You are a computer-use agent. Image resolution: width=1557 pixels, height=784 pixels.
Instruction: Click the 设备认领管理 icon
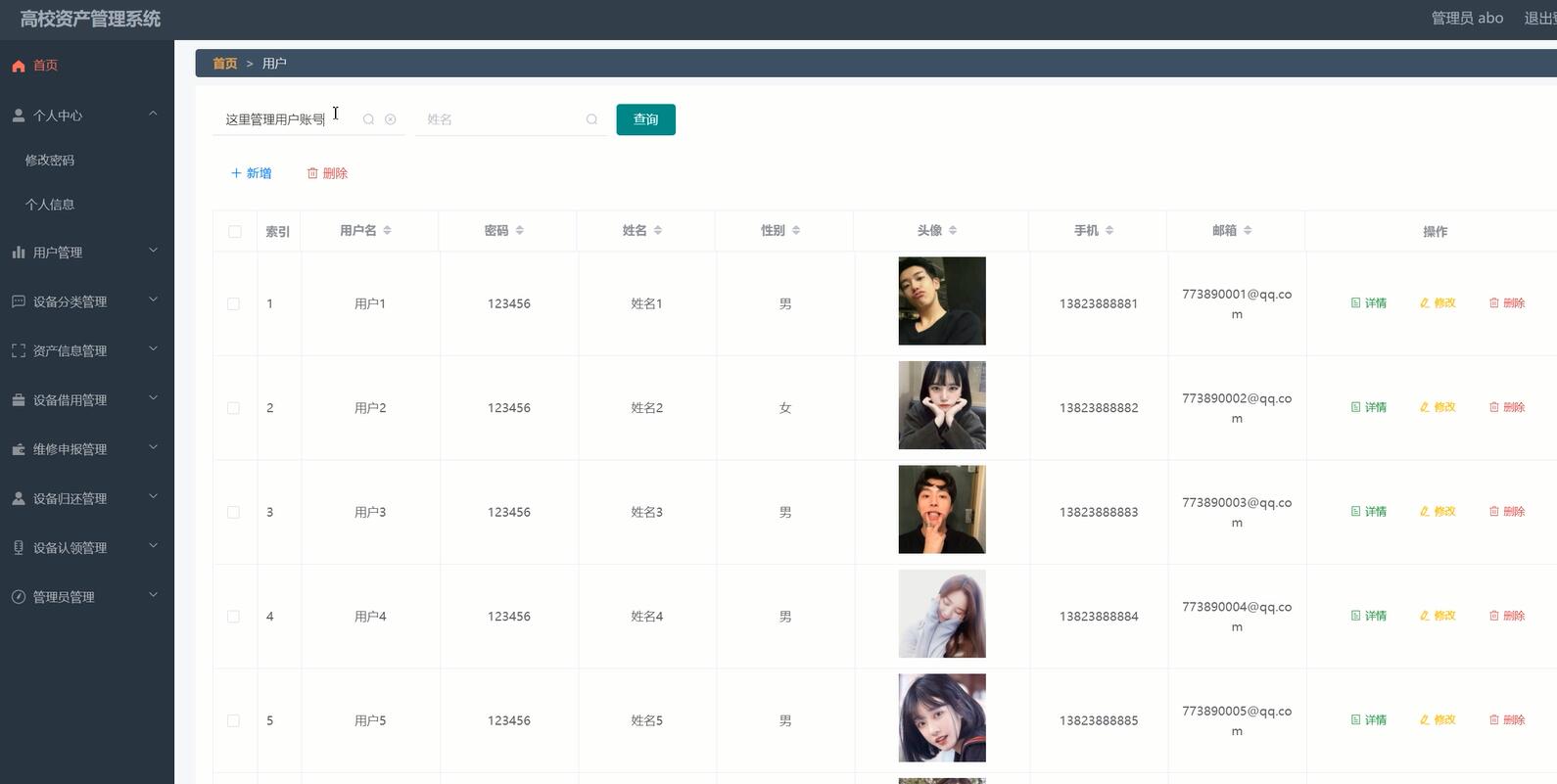(18, 548)
